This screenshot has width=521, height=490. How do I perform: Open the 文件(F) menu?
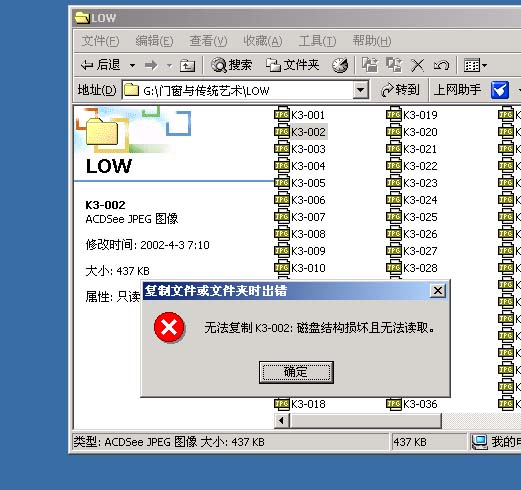pos(100,41)
